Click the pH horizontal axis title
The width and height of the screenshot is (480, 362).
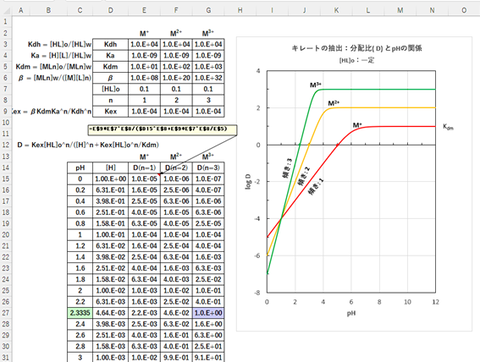coord(351,313)
